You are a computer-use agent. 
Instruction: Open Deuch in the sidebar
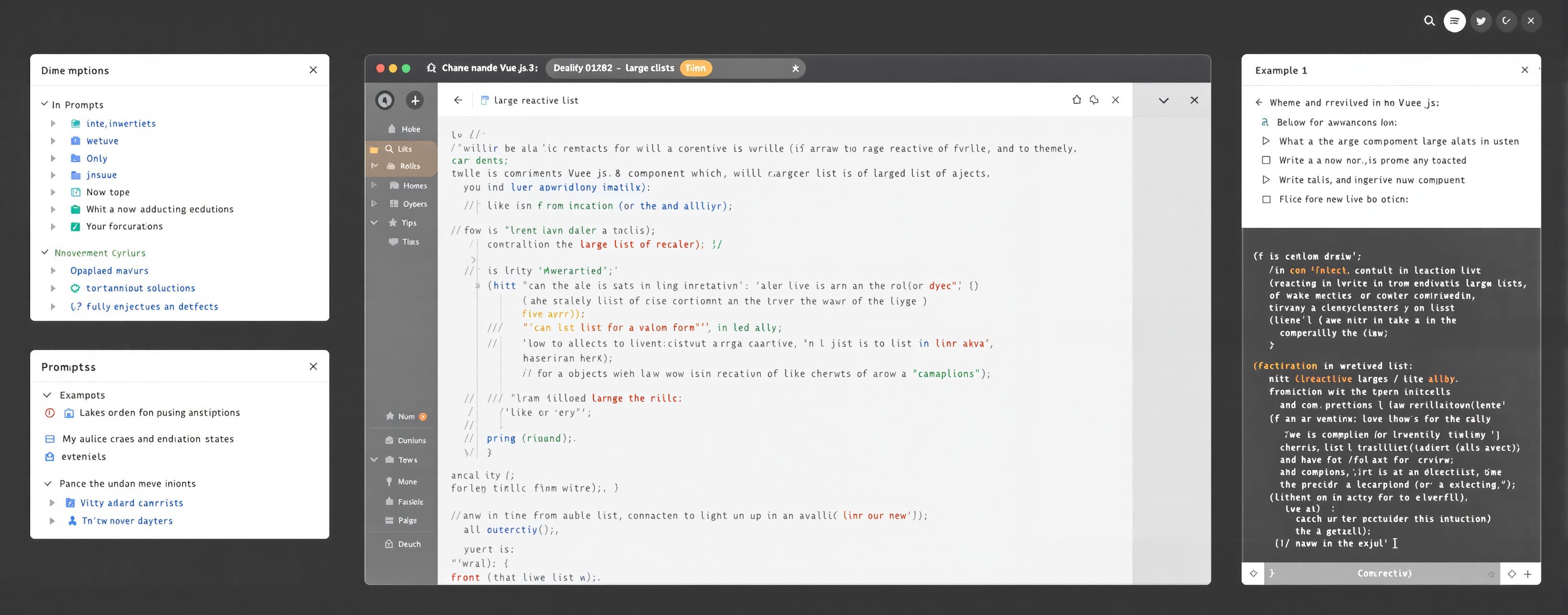click(403, 544)
